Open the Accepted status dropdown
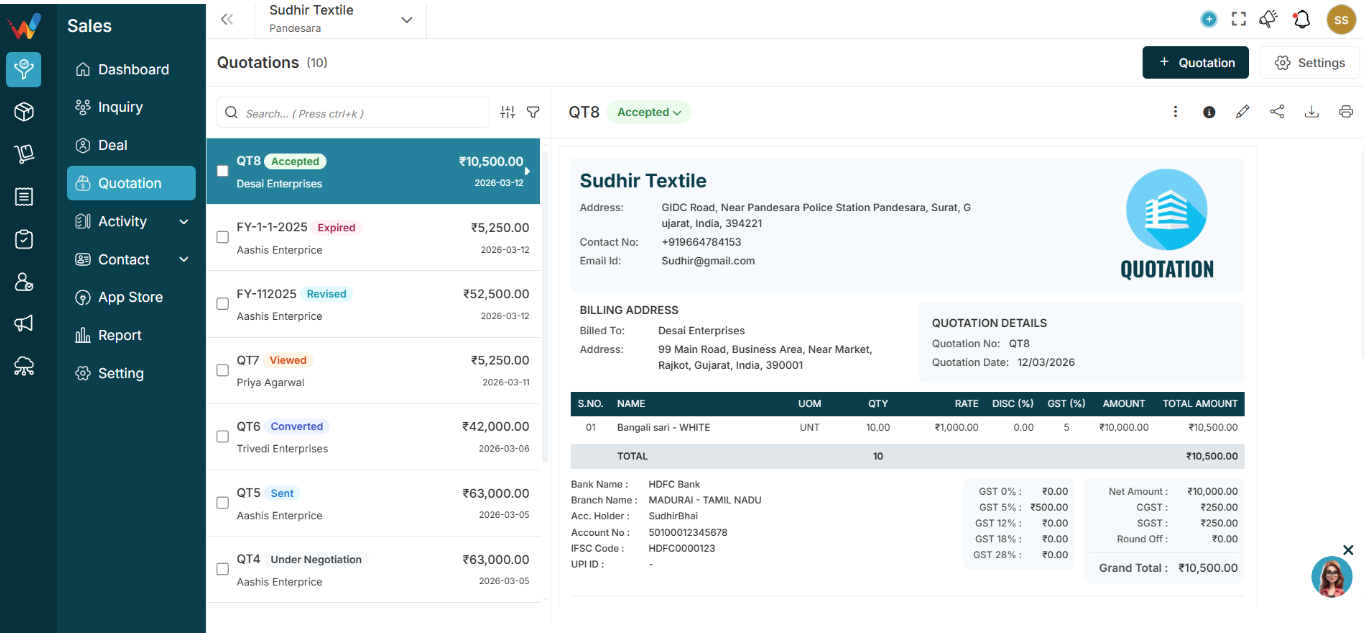 tap(649, 112)
